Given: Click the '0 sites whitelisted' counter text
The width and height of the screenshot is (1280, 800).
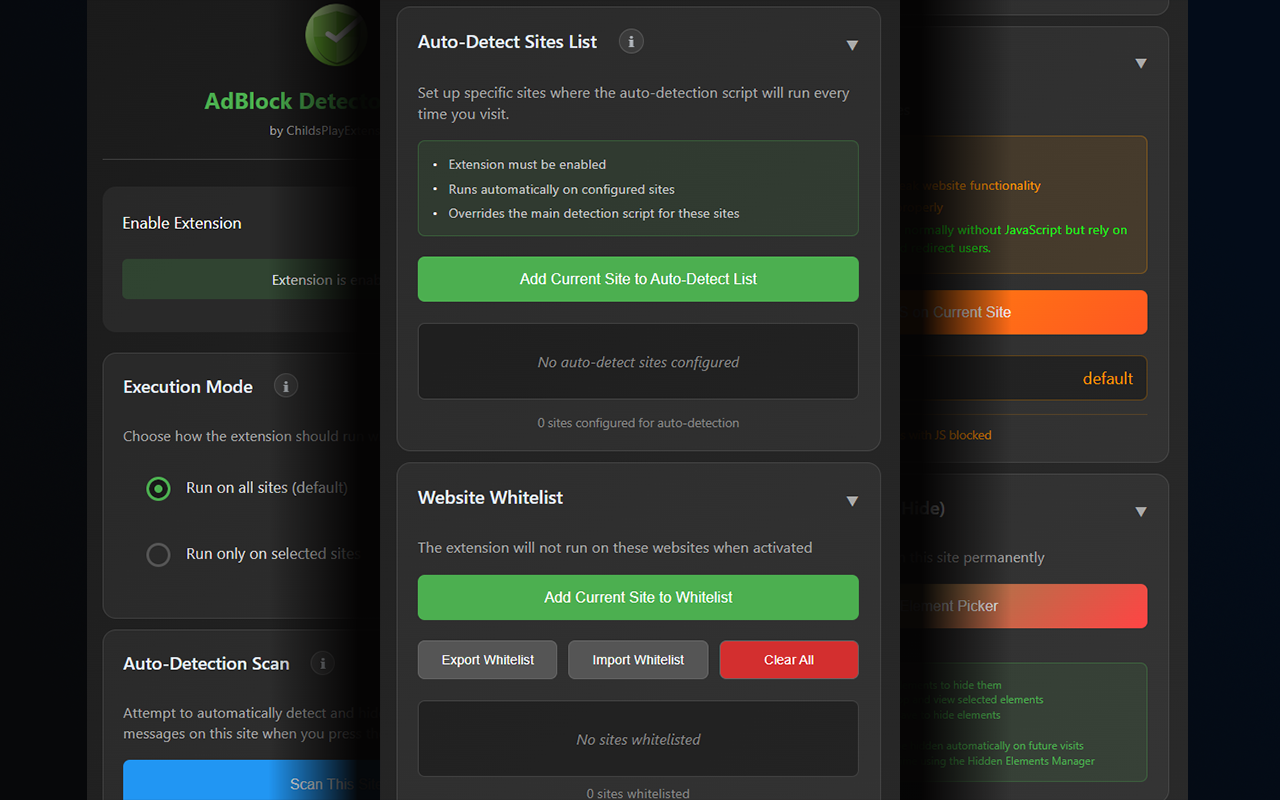Looking at the screenshot, I should click(x=638, y=794).
